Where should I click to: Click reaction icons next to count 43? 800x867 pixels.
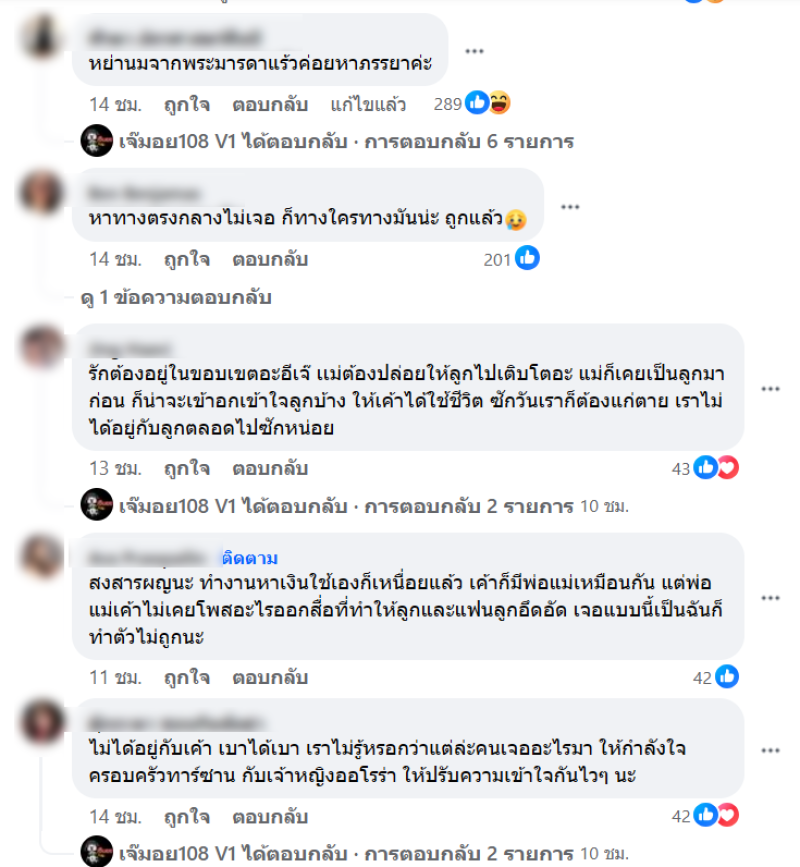[717, 468]
